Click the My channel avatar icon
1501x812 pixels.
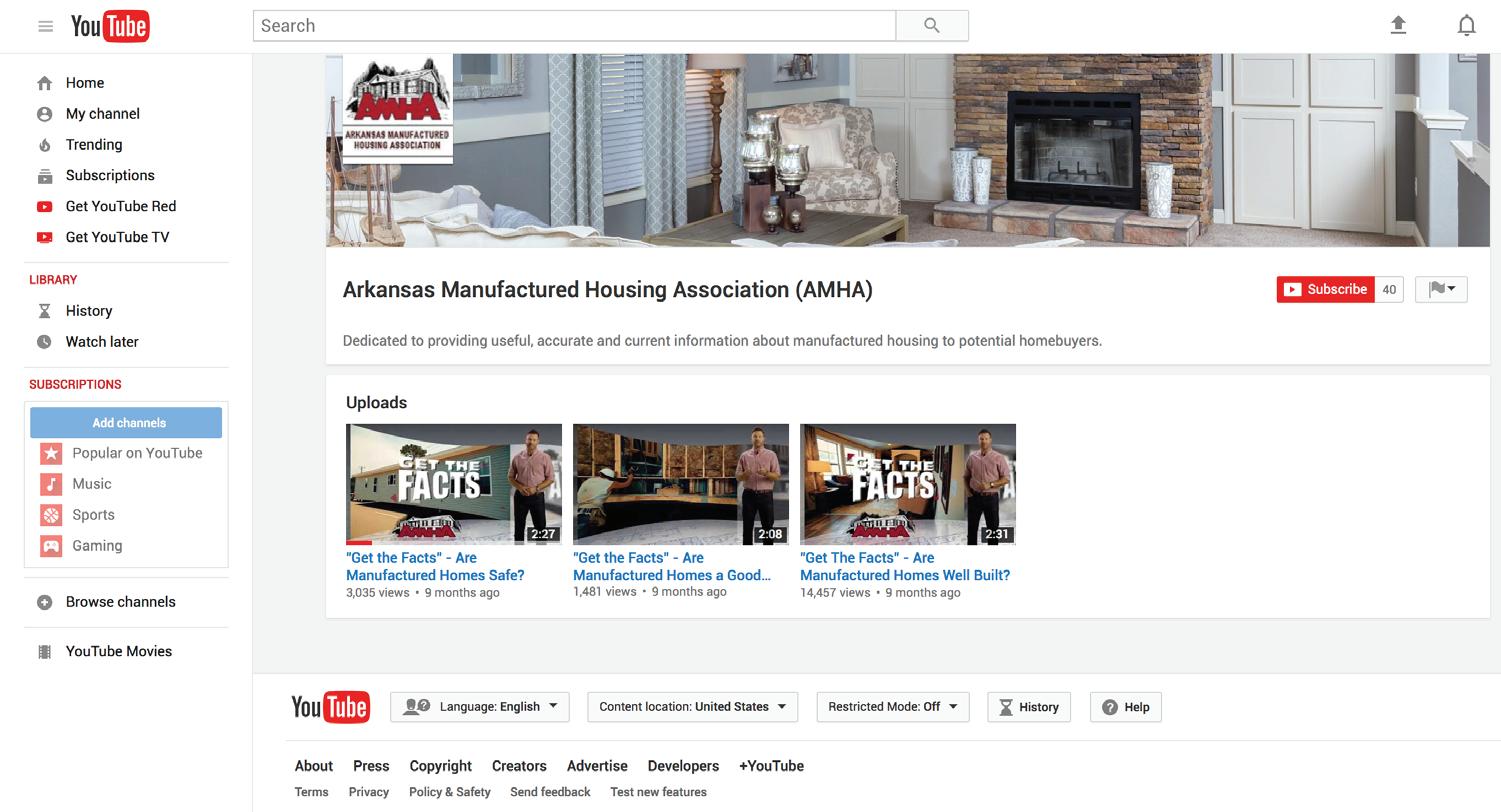[x=44, y=114]
